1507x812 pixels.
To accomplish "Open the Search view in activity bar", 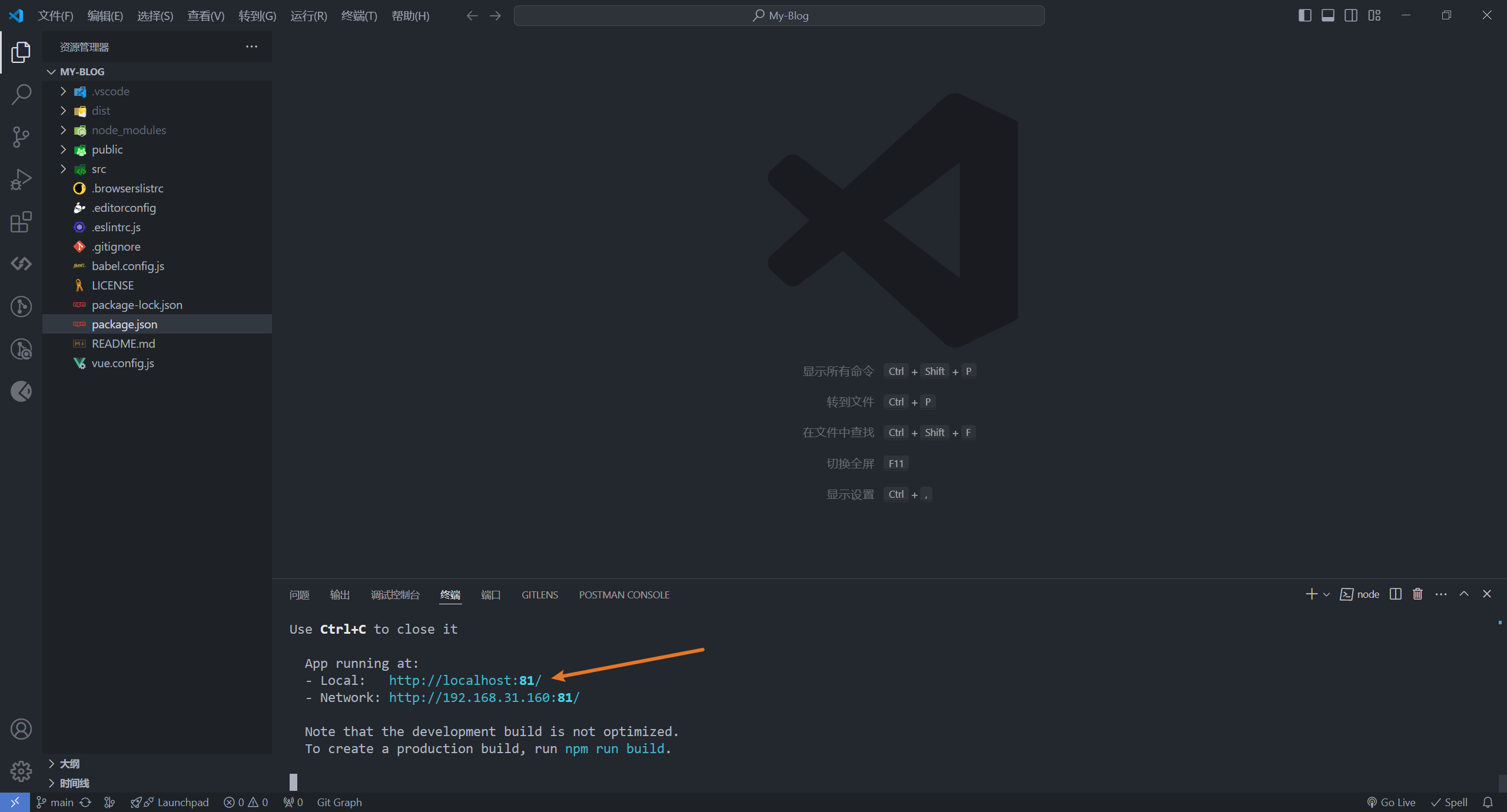I will tap(21, 94).
